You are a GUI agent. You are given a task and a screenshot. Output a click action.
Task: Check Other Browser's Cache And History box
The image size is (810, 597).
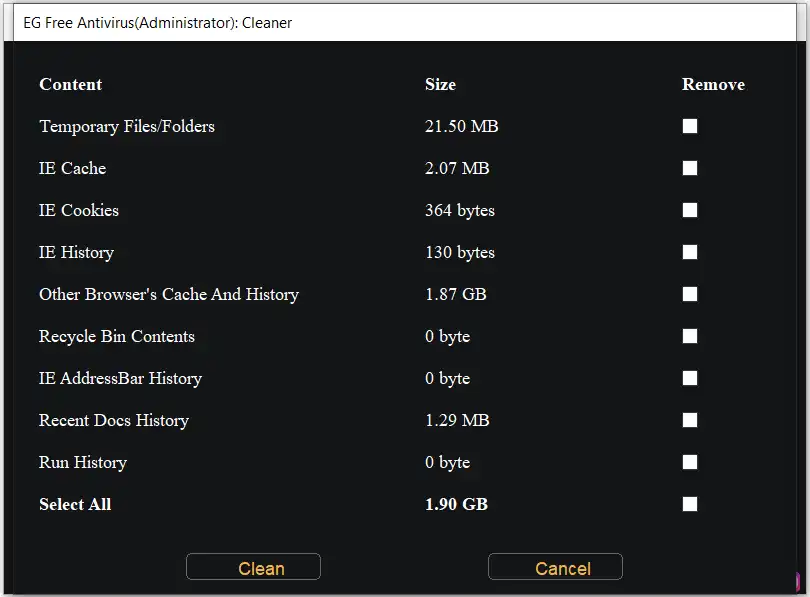690,294
